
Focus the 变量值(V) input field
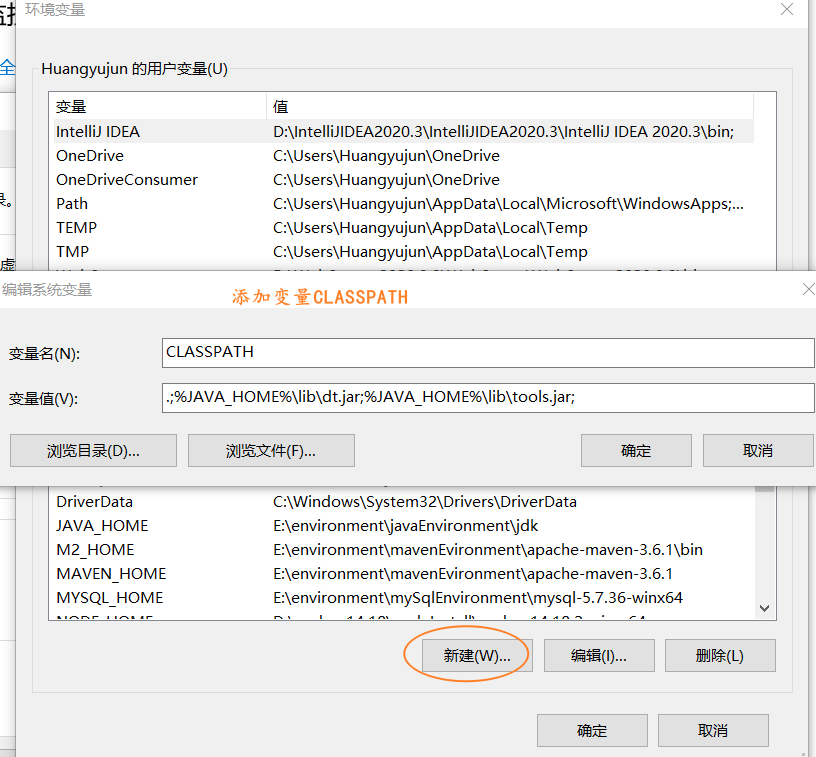[488, 398]
